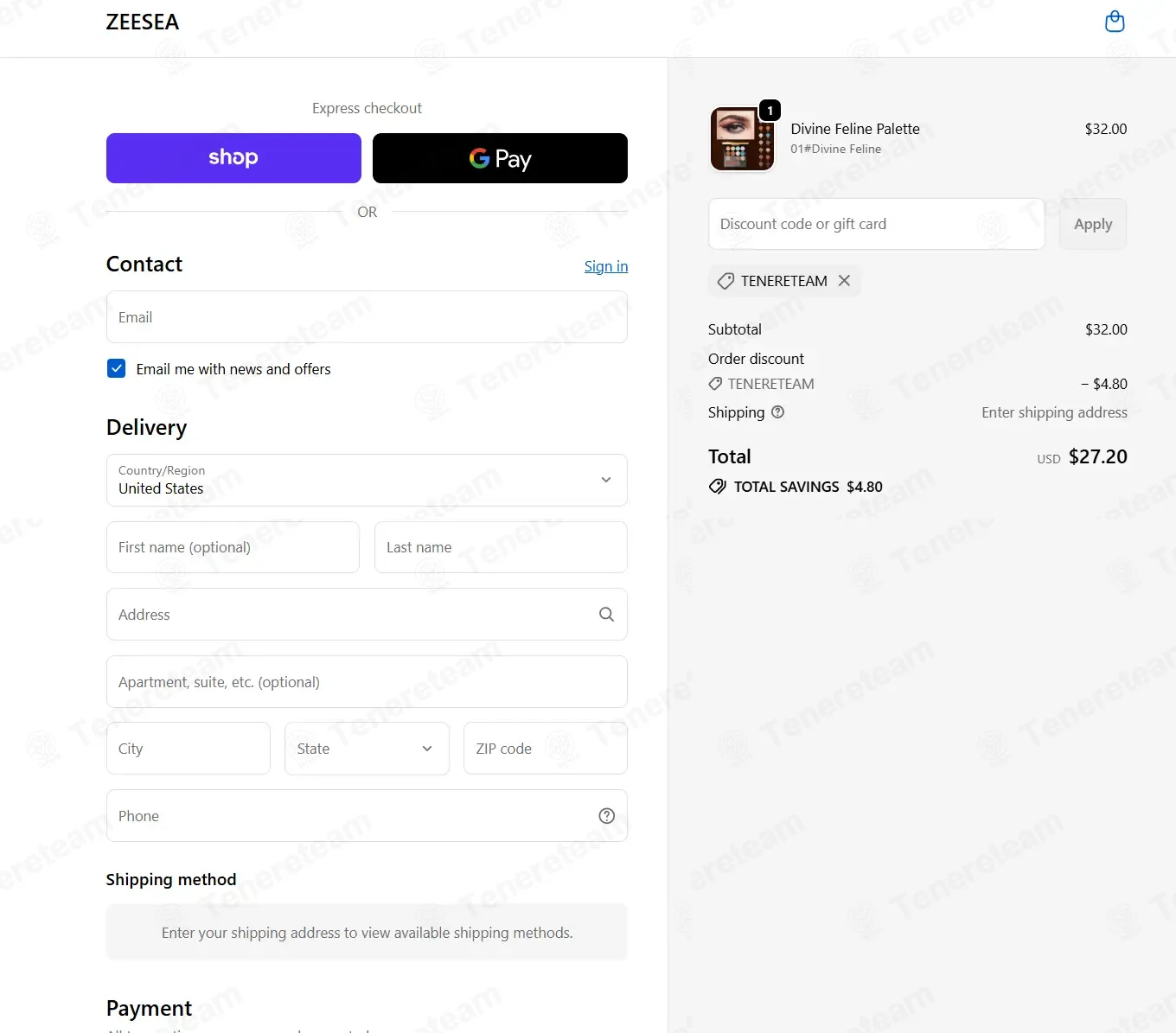Focus the Address input field

point(367,615)
